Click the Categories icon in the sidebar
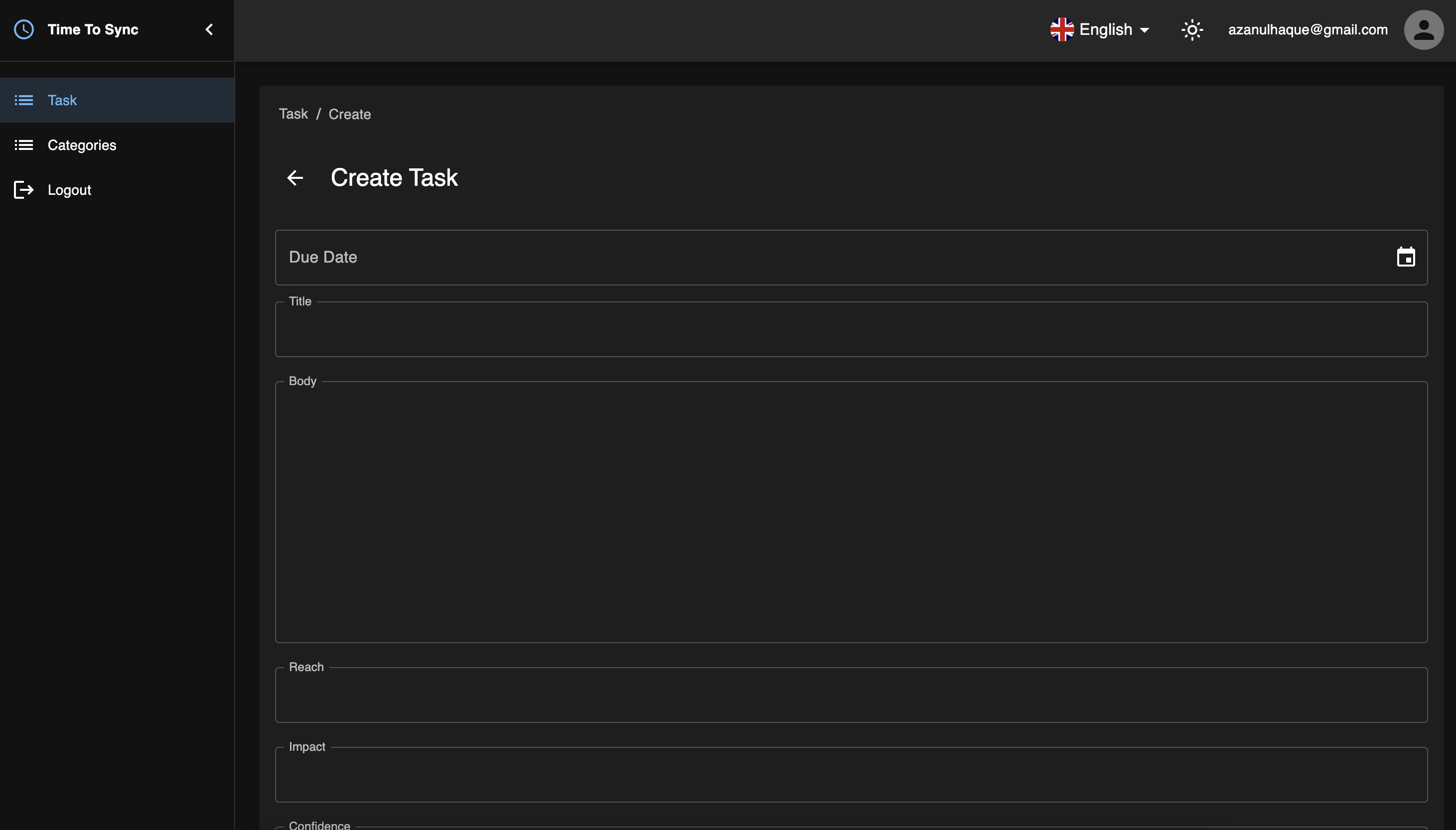Screen dimensions: 1456x830 click(x=24, y=145)
